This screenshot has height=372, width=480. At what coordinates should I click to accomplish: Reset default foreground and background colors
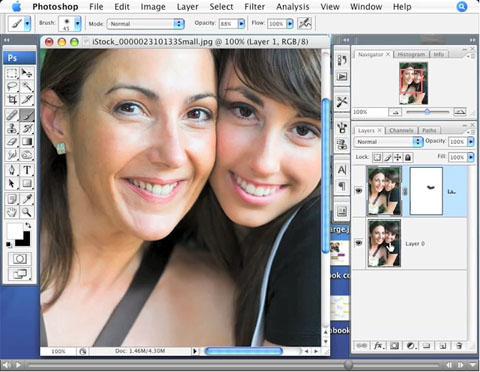click(x=9, y=245)
